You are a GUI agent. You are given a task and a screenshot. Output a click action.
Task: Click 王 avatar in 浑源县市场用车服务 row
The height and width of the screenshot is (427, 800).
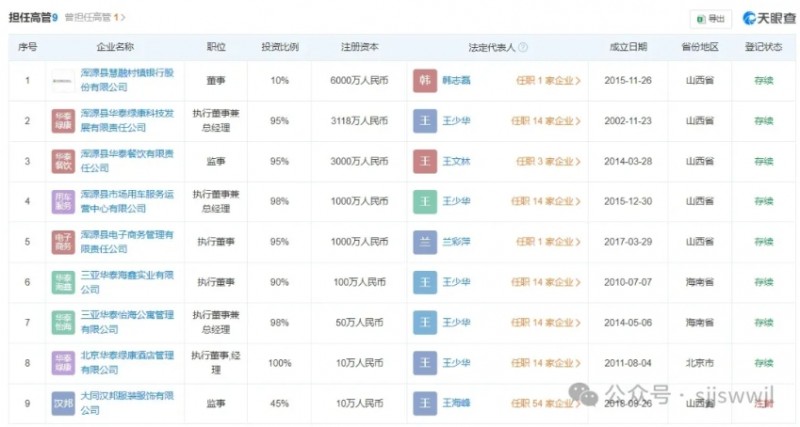[x=425, y=202]
